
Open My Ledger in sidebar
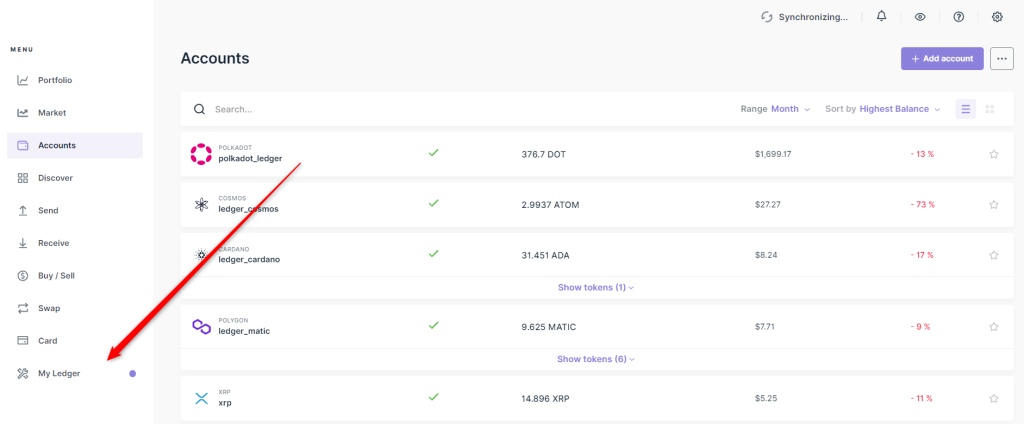(59, 373)
